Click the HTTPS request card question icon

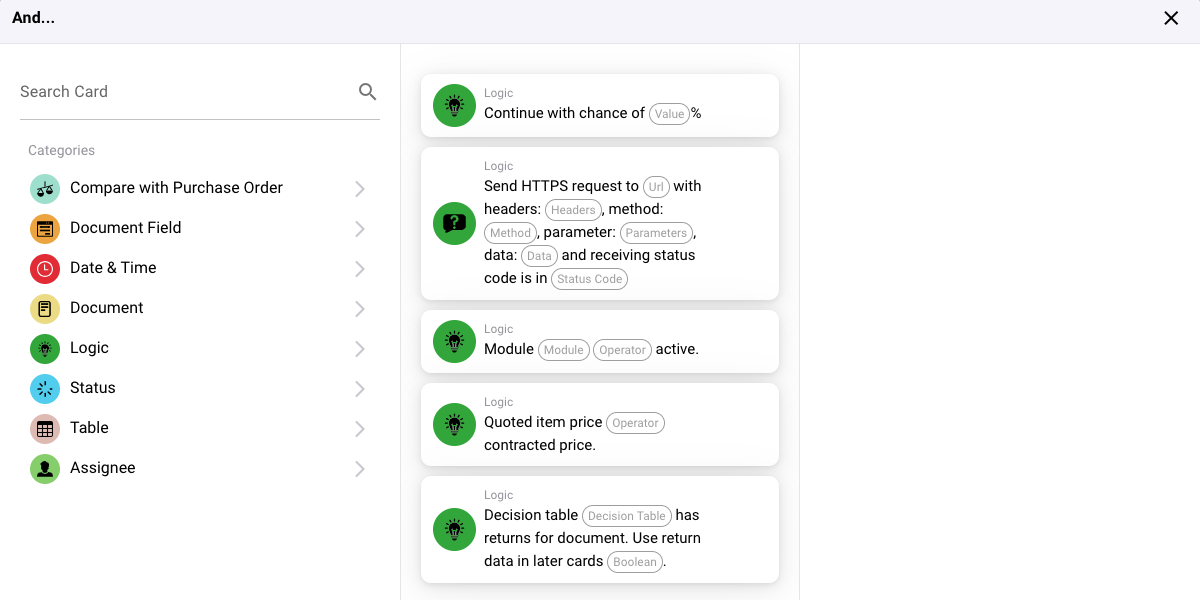454,223
